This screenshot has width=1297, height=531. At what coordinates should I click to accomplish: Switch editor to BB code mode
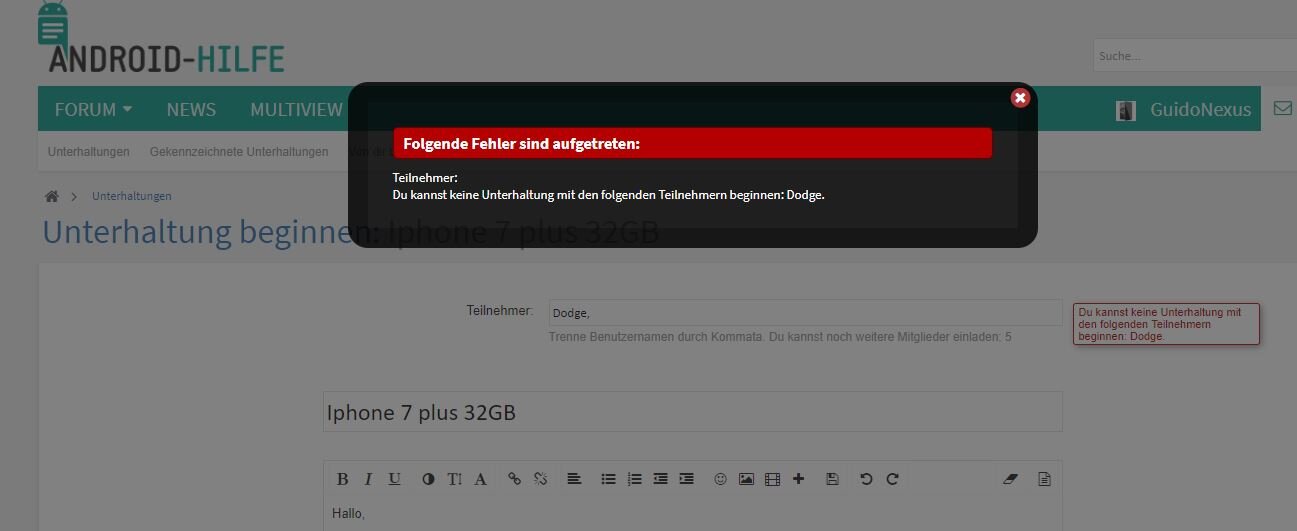click(1044, 479)
